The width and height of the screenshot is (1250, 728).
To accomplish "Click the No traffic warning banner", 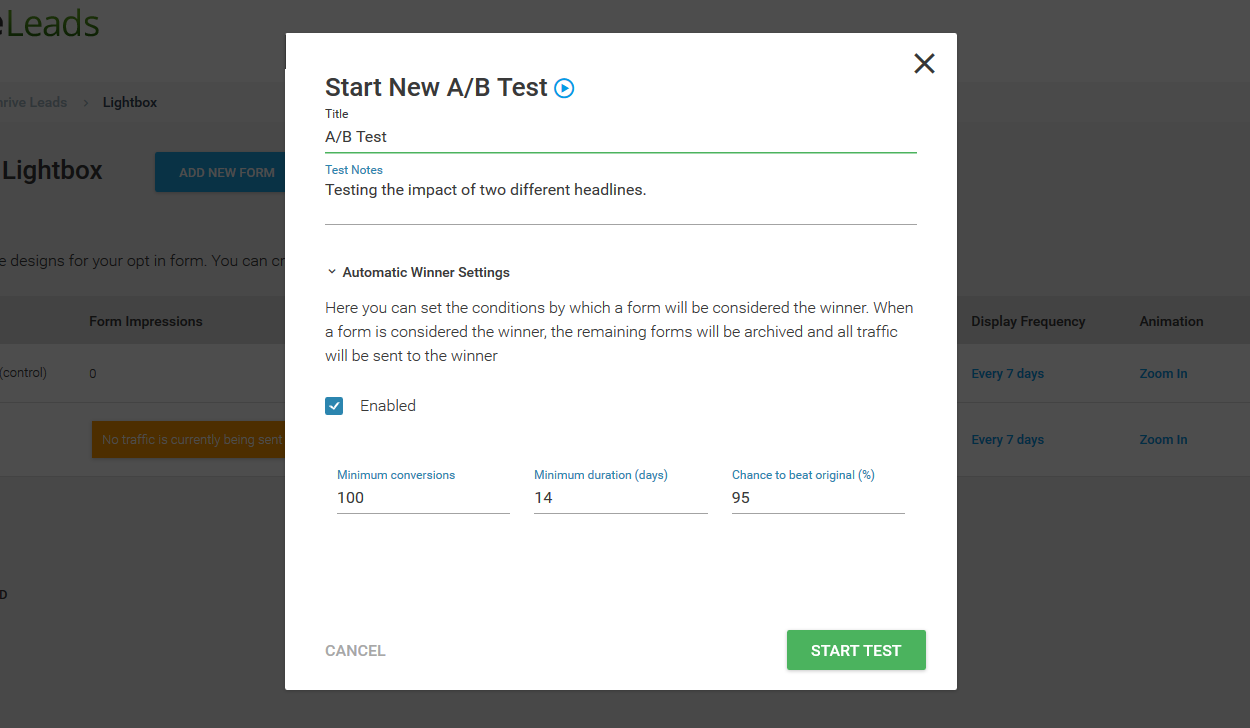I will click(x=189, y=440).
